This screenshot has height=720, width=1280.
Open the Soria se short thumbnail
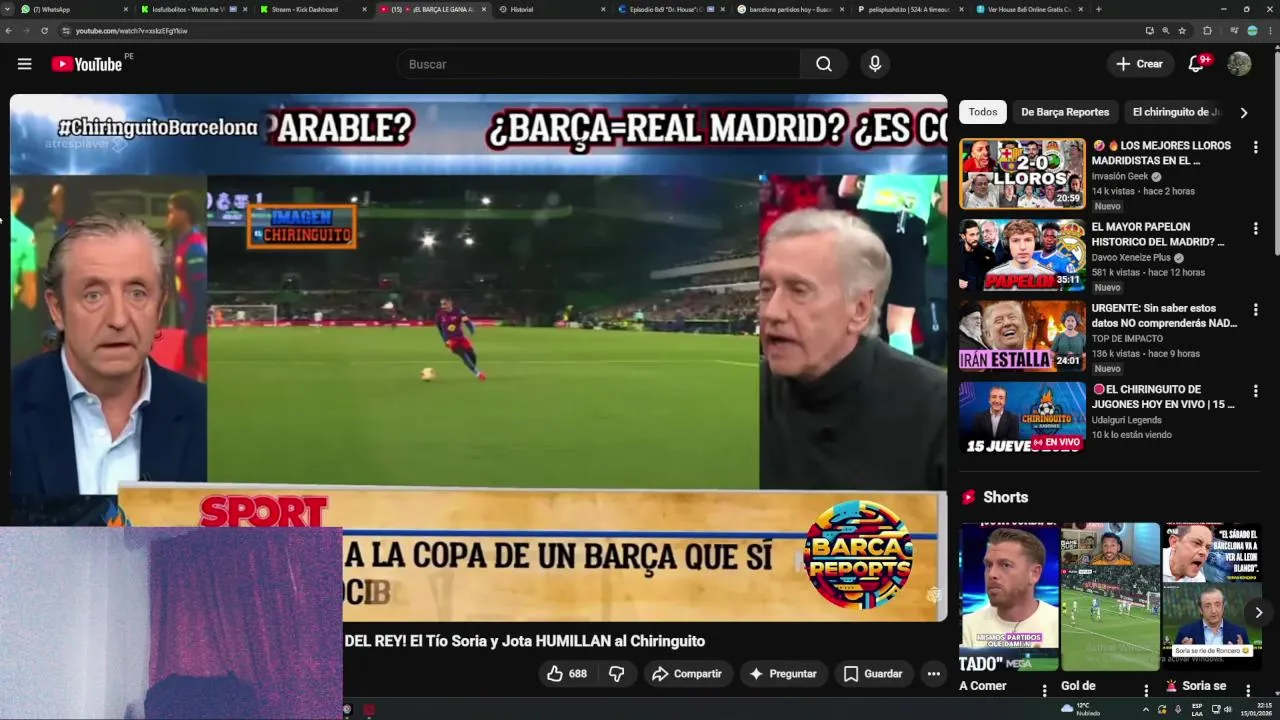[x=1212, y=597]
